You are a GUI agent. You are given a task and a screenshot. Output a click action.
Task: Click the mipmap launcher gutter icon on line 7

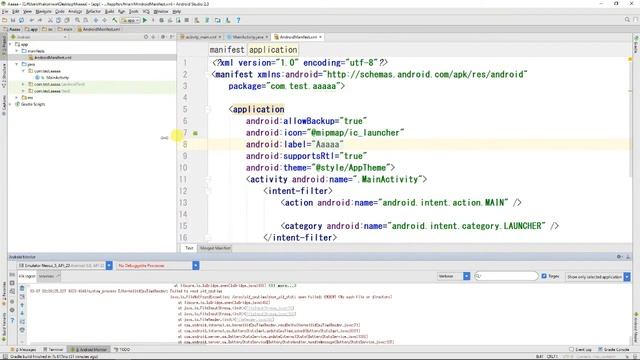click(195, 133)
